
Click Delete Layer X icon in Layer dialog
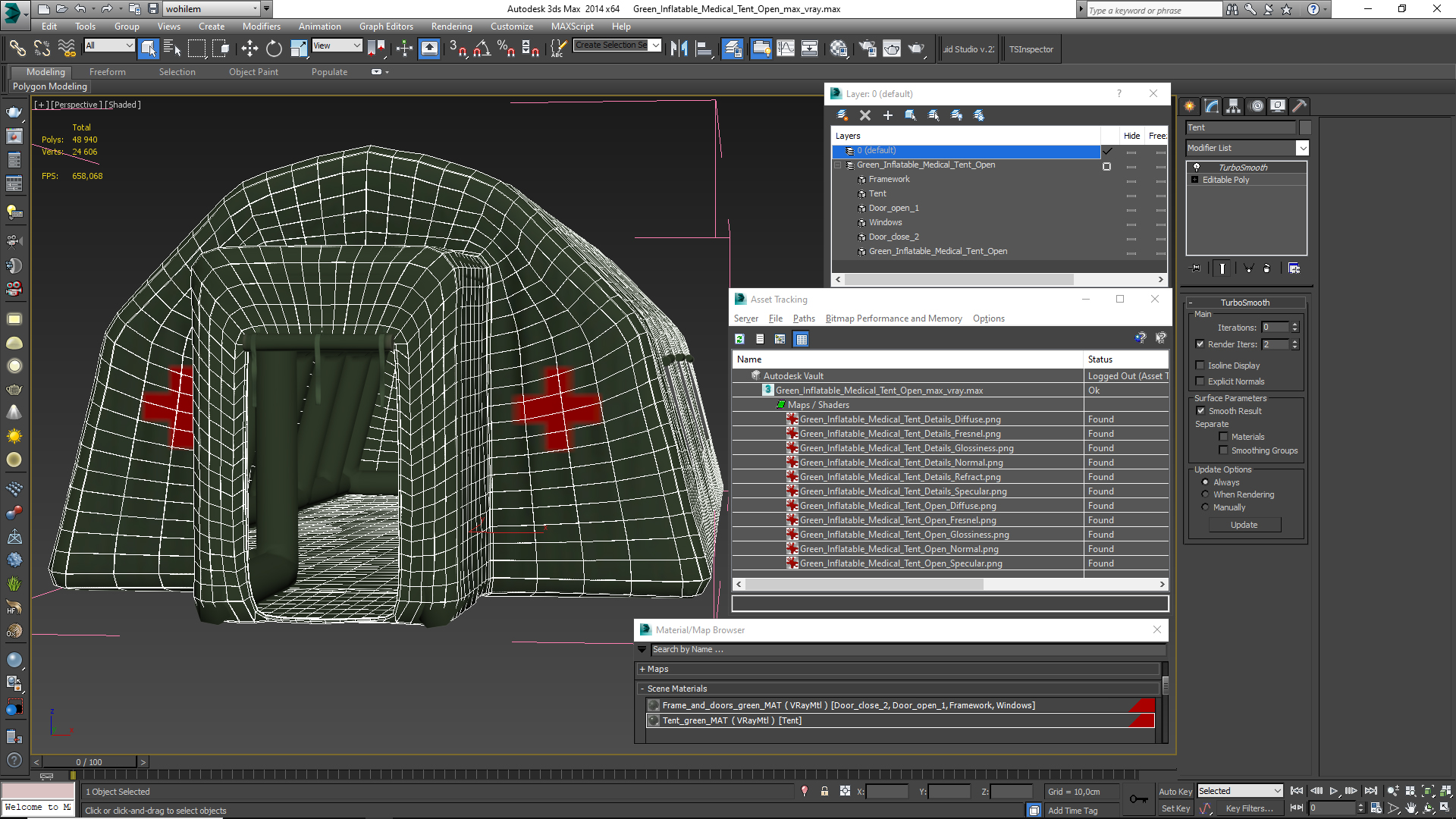[864, 115]
